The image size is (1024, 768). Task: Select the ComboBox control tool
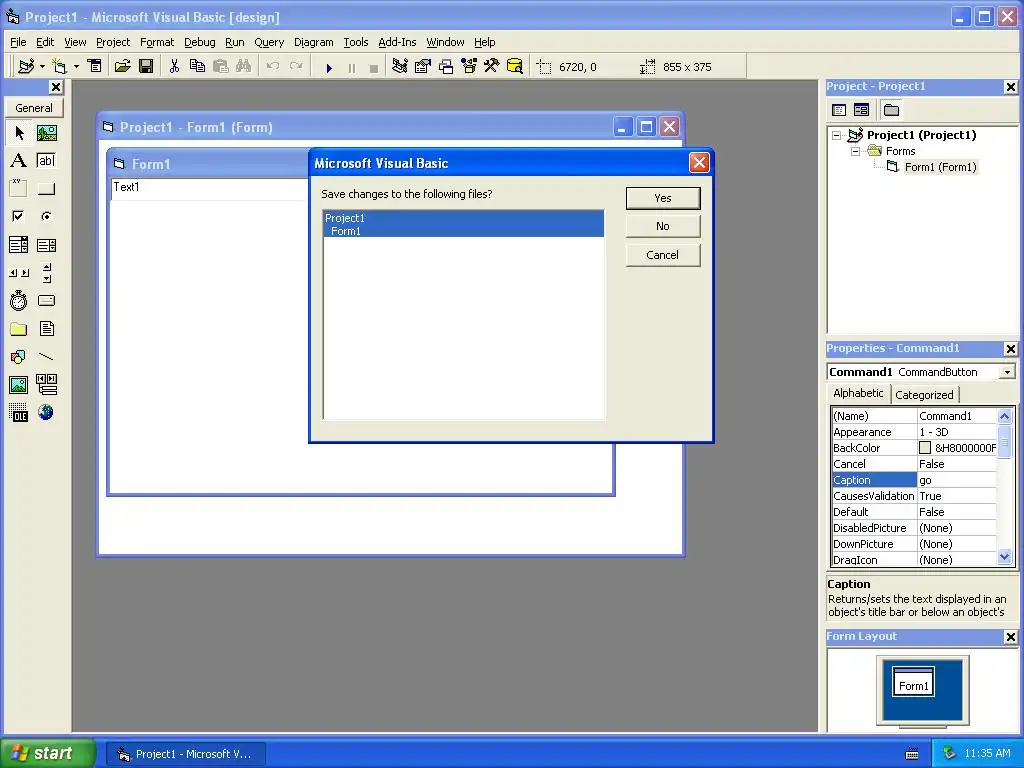pos(19,245)
